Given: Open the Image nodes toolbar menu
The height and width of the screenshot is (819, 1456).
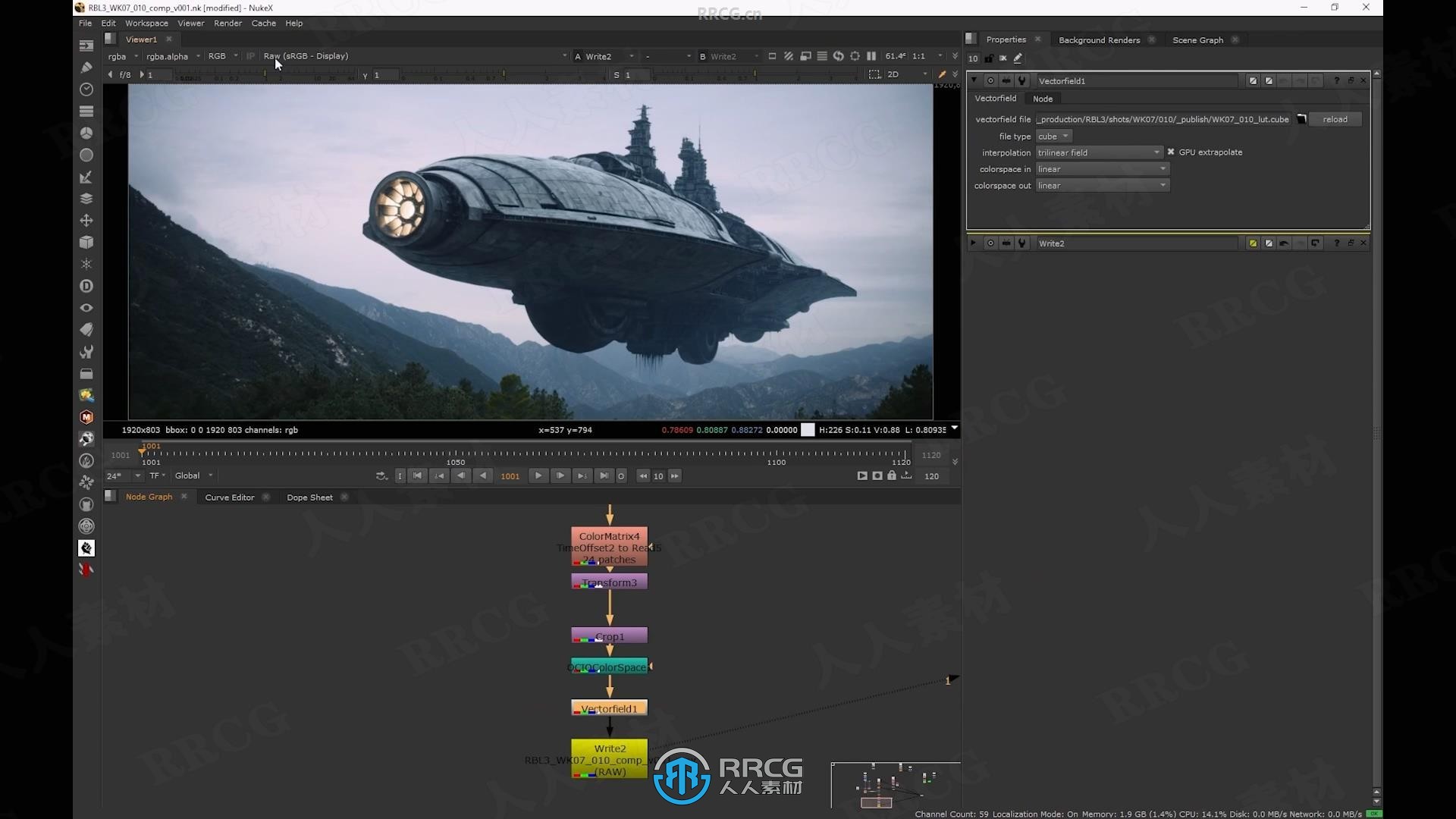Looking at the screenshot, I should [x=86, y=45].
